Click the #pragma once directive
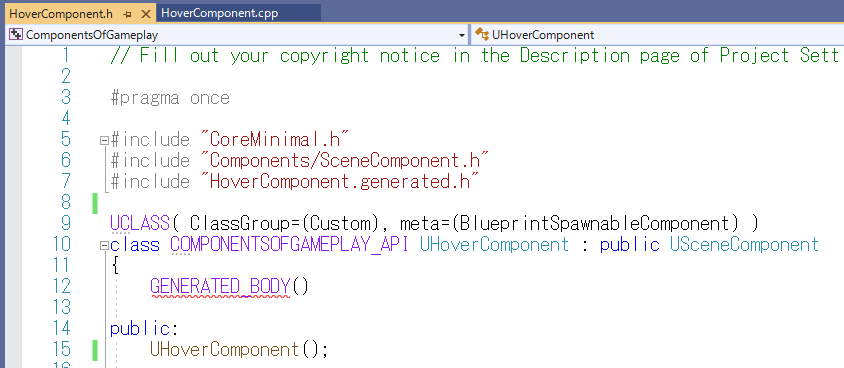 click(x=170, y=98)
